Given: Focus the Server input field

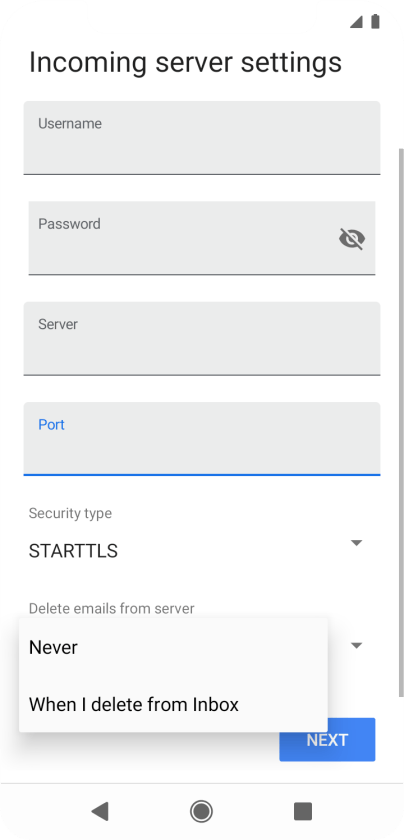Looking at the screenshot, I should pos(202,339).
